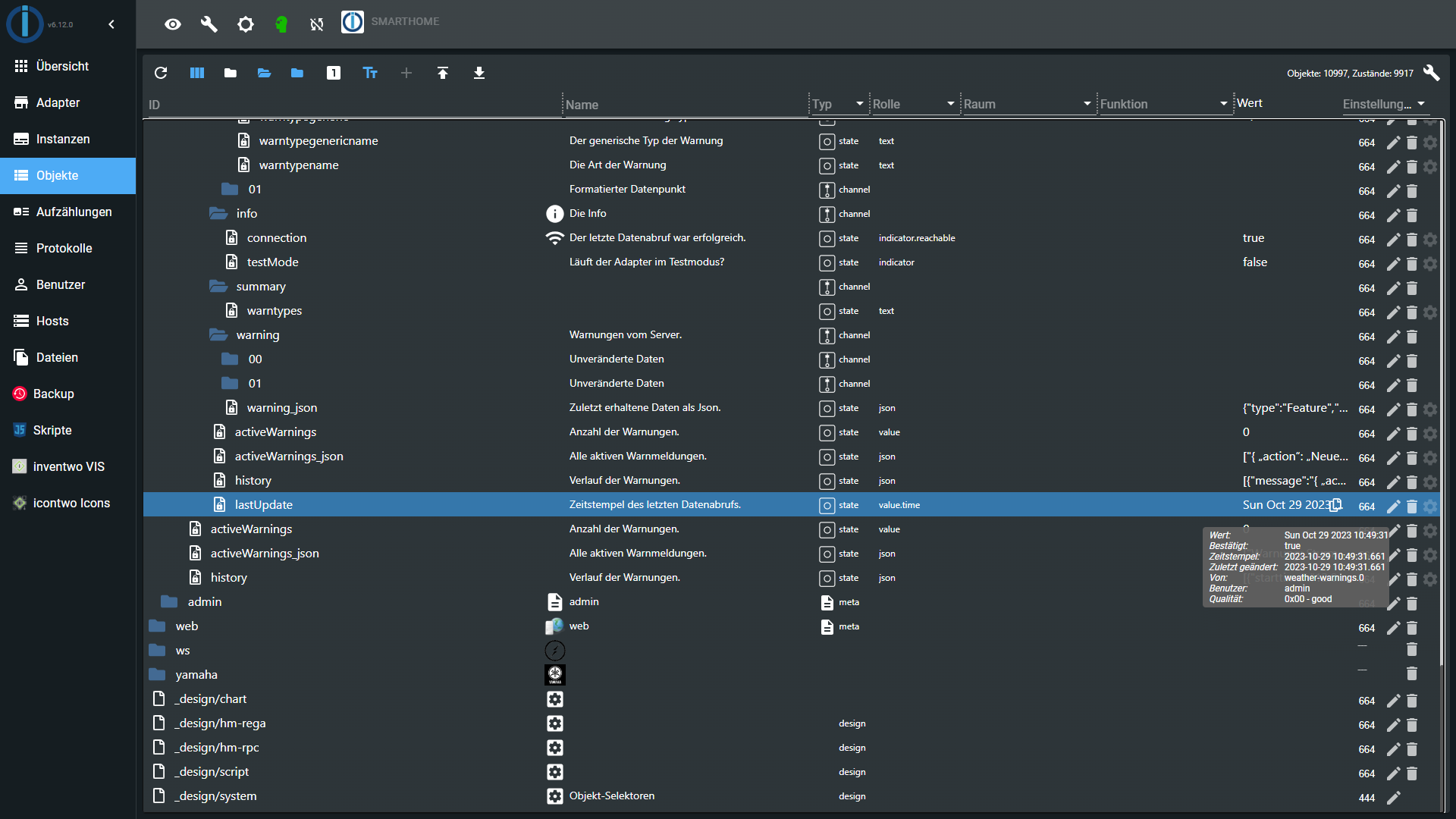Expand the ws folder
1456x819 pixels.
click(157, 650)
